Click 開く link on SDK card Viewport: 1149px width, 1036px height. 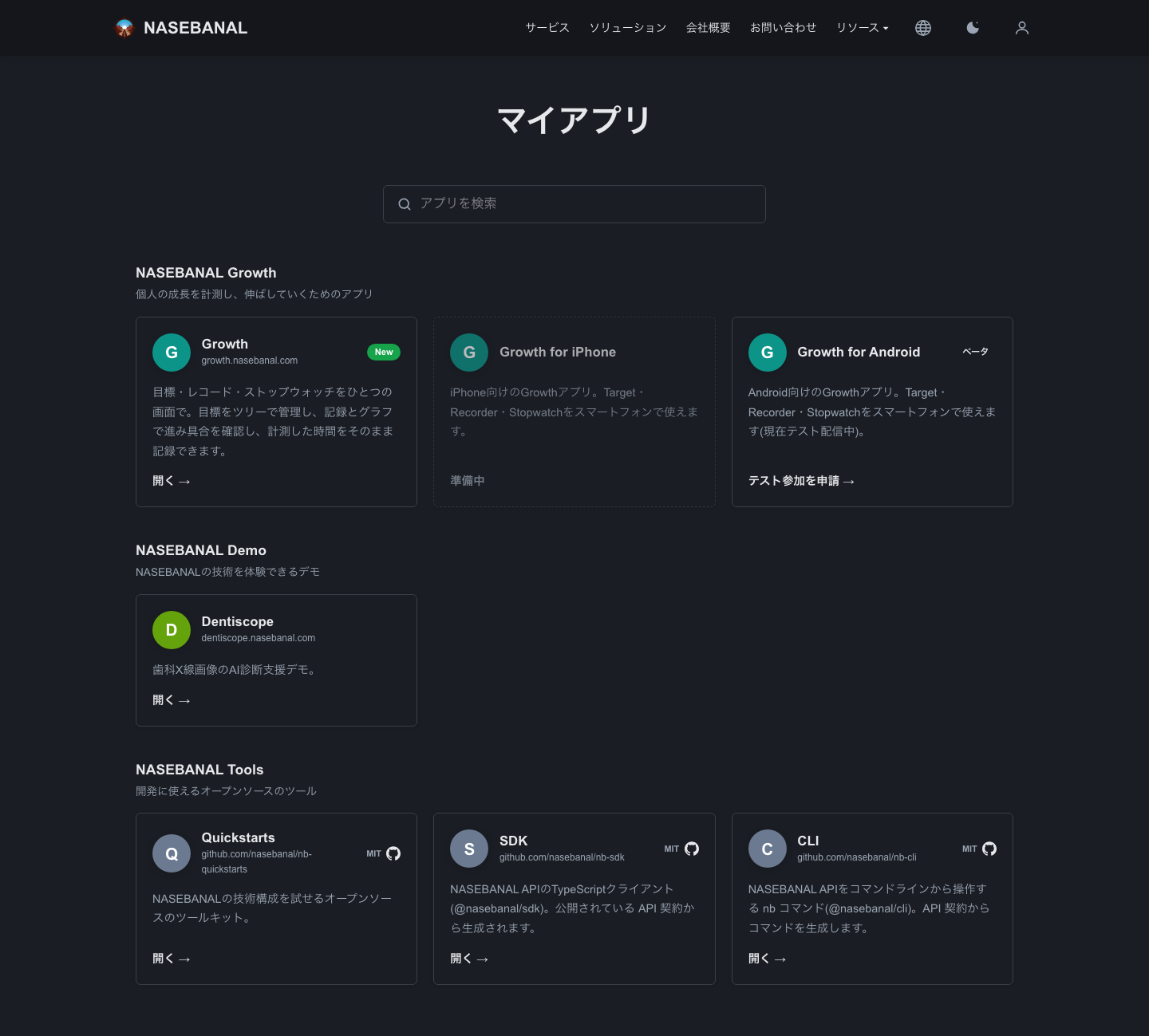(x=469, y=959)
